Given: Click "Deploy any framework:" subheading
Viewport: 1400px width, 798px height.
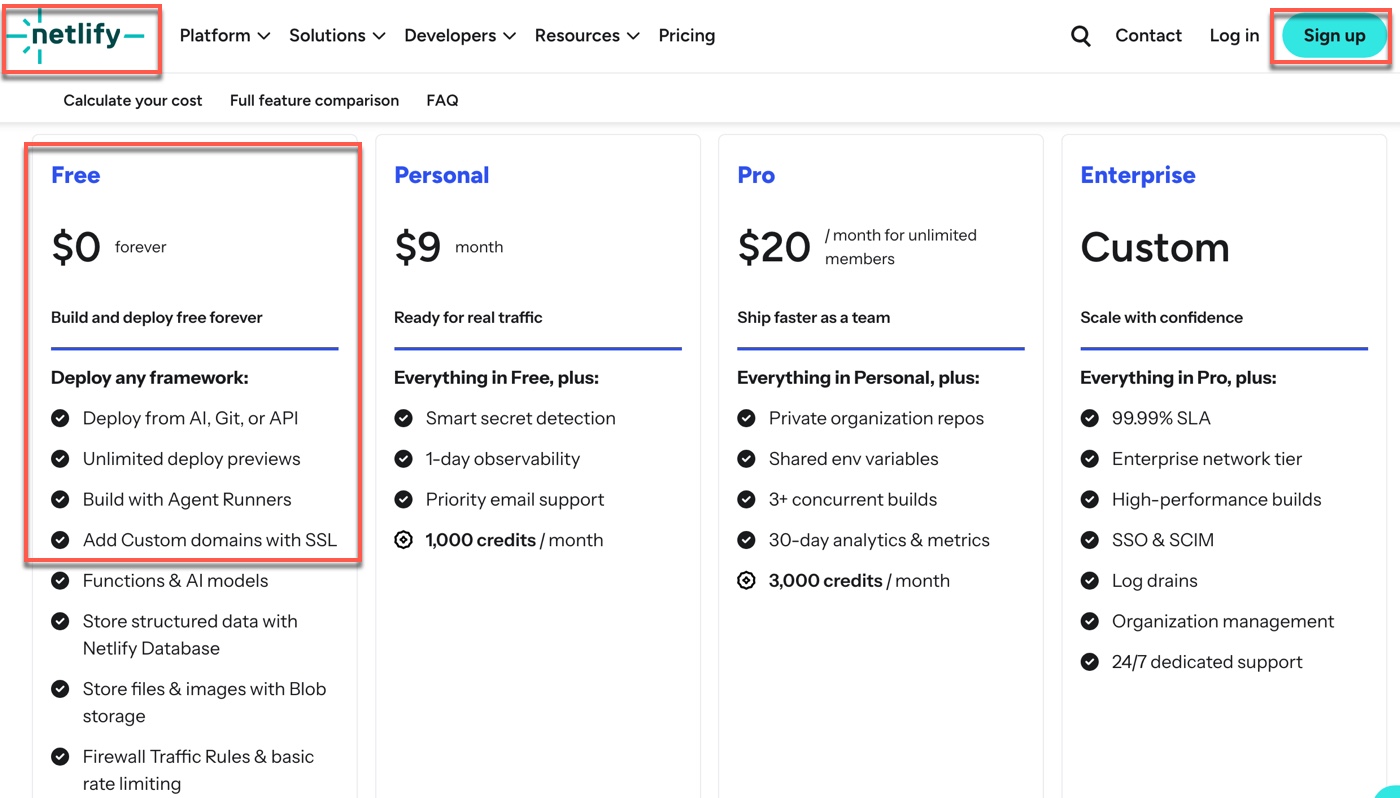Looking at the screenshot, I should click(x=150, y=378).
